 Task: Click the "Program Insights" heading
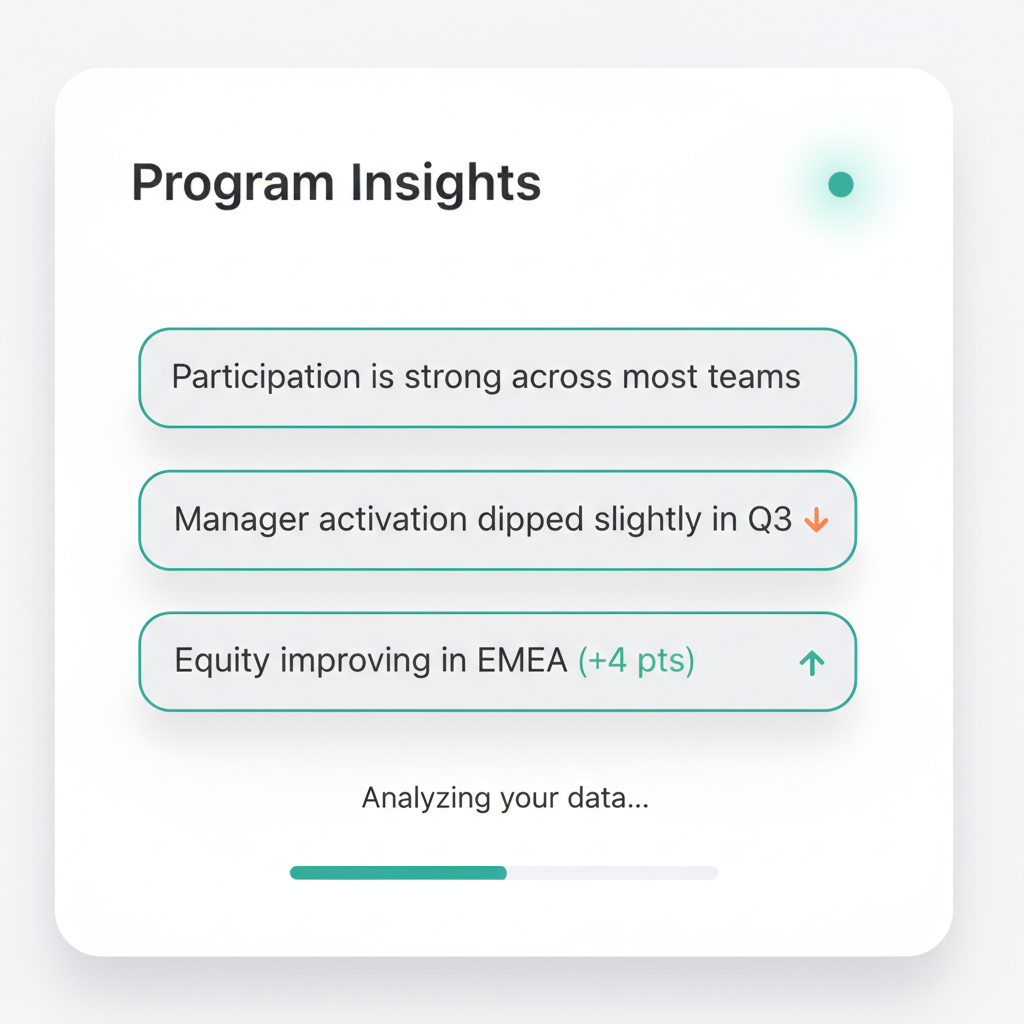click(336, 184)
